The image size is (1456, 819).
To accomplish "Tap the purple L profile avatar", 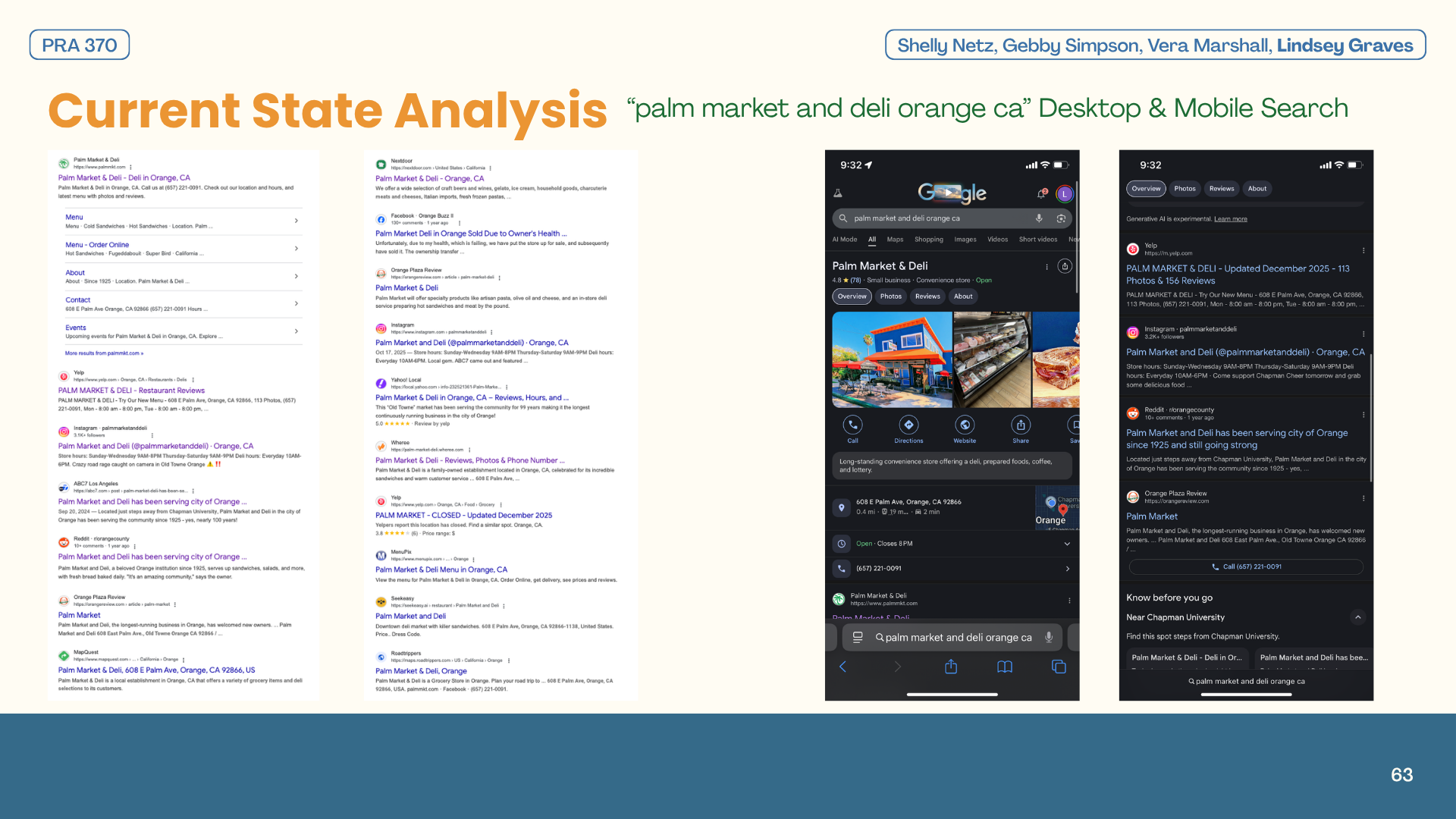I will [x=1065, y=194].
